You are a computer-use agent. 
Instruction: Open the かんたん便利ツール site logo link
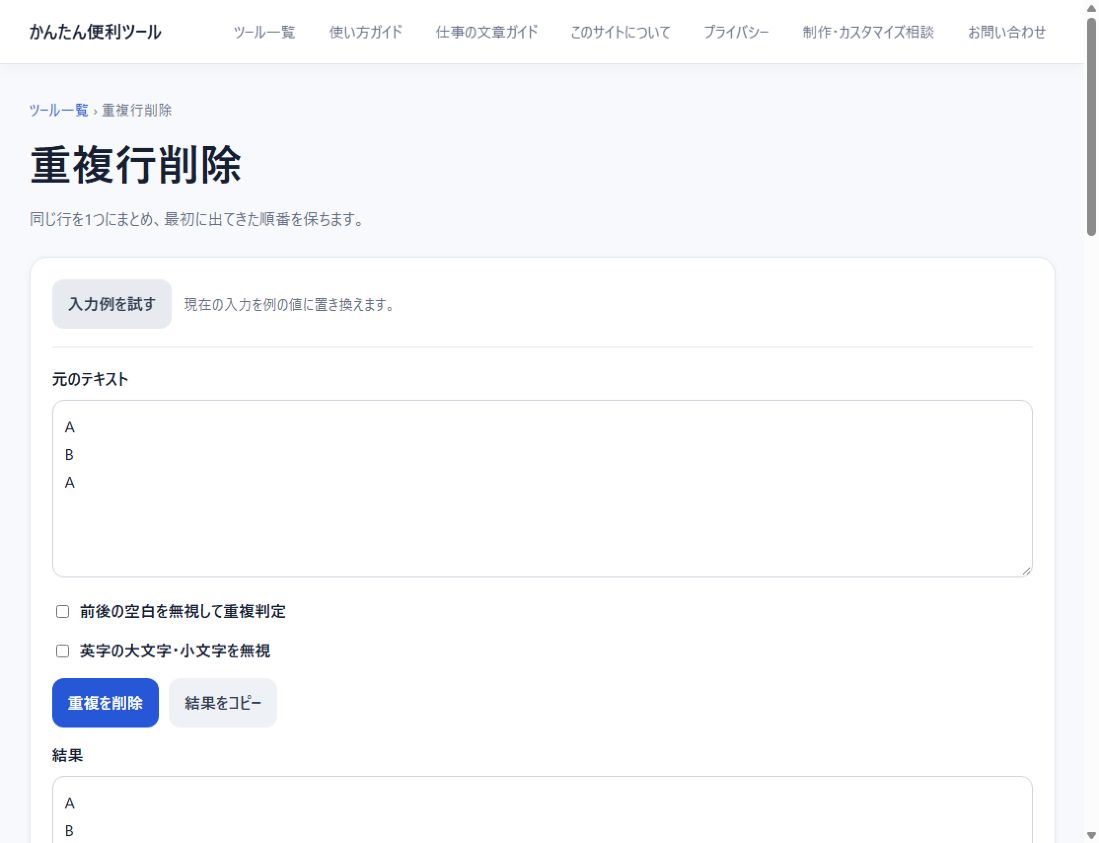[95, 32]
